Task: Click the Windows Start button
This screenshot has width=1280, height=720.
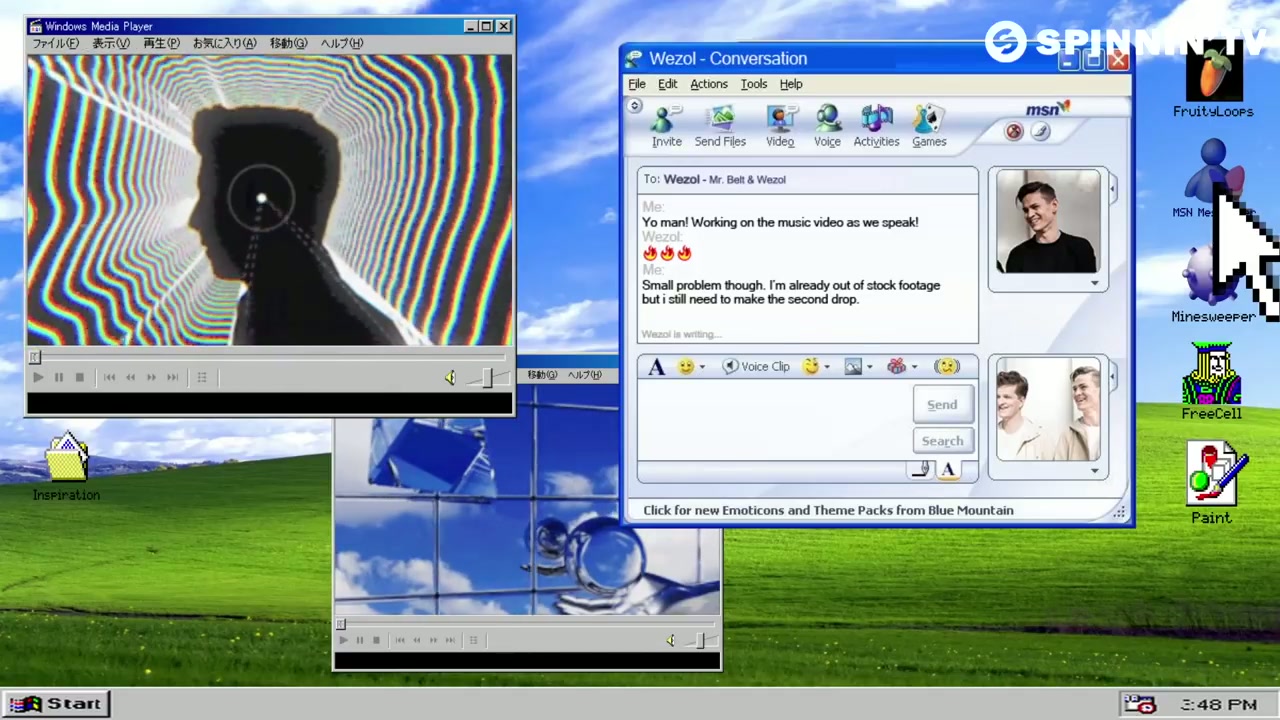Action: [55, 704]
